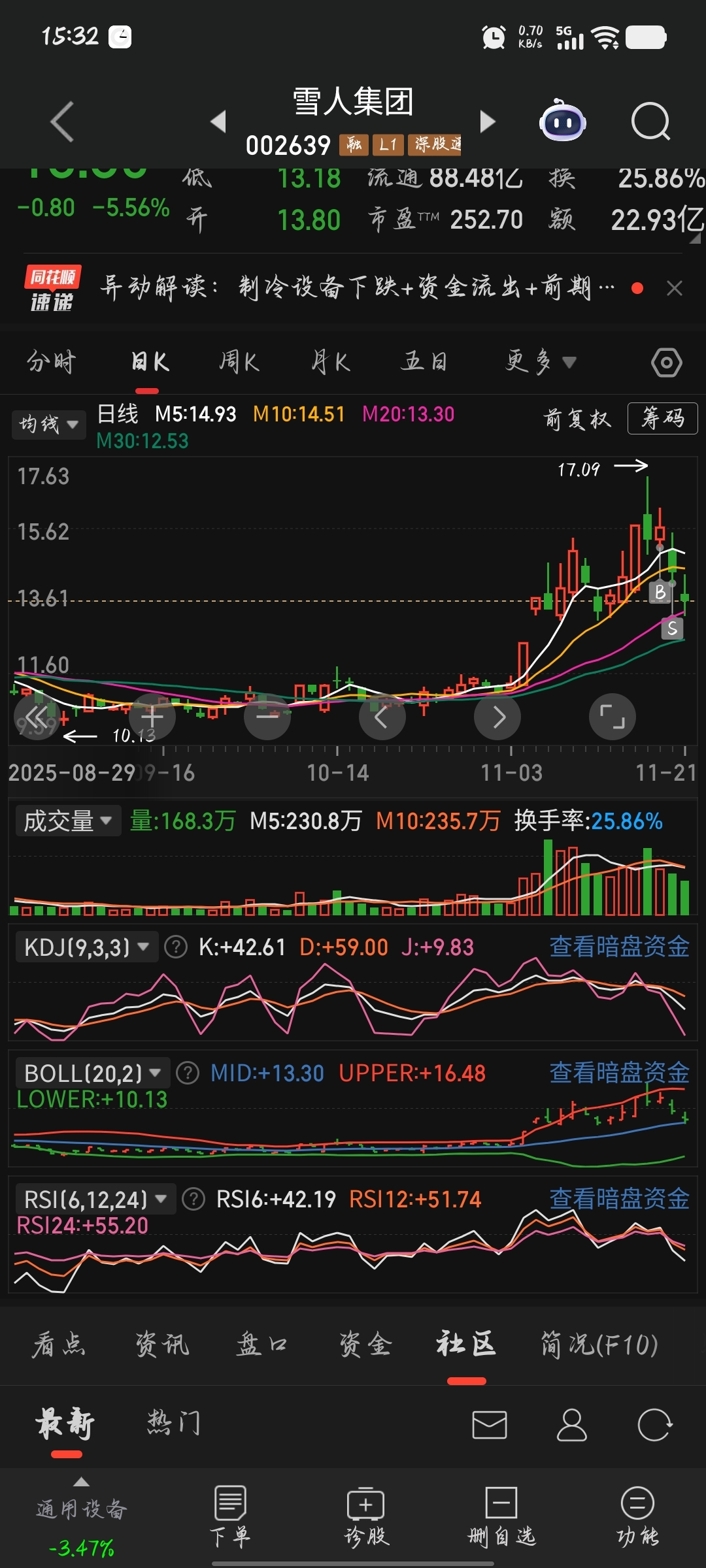Open the 资金 tab

click(365, 1345)
